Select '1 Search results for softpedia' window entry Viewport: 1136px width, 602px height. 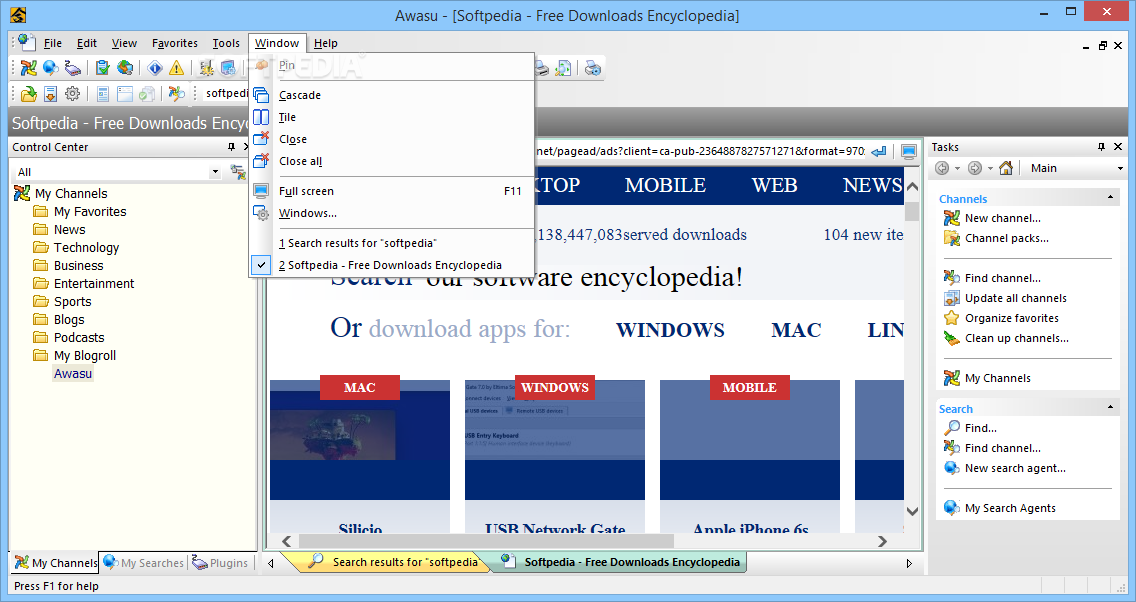click(358, 243)
